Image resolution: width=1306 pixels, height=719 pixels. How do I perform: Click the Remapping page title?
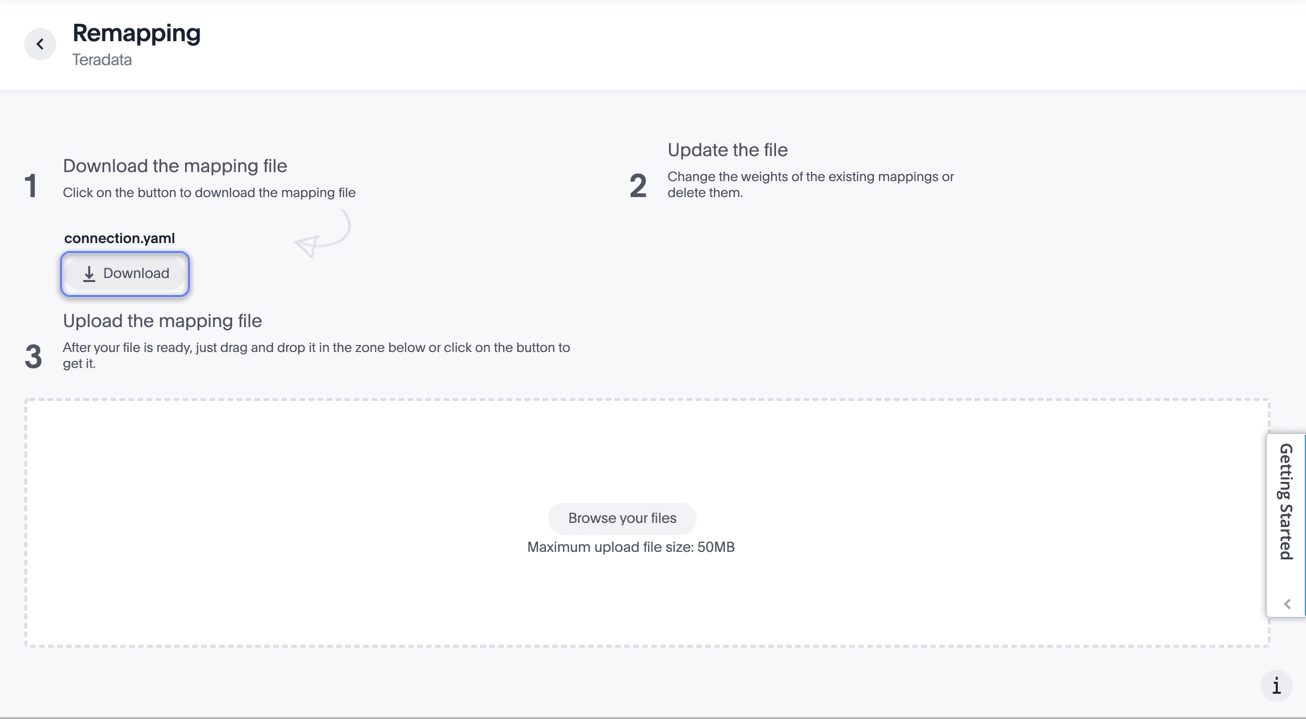pyautogui.click(x=136, y=33)
